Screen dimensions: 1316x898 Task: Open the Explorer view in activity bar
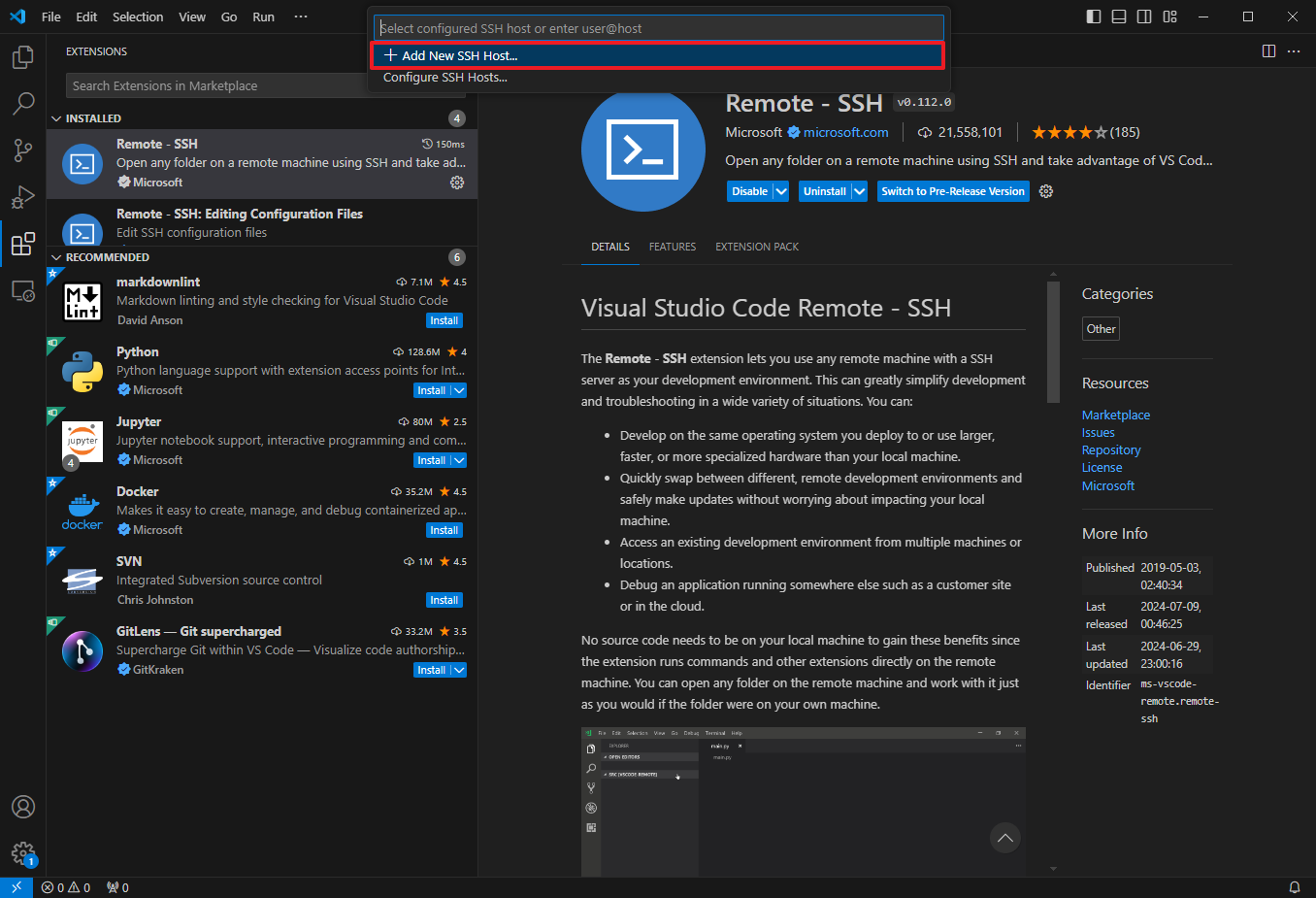click(22, 57)
